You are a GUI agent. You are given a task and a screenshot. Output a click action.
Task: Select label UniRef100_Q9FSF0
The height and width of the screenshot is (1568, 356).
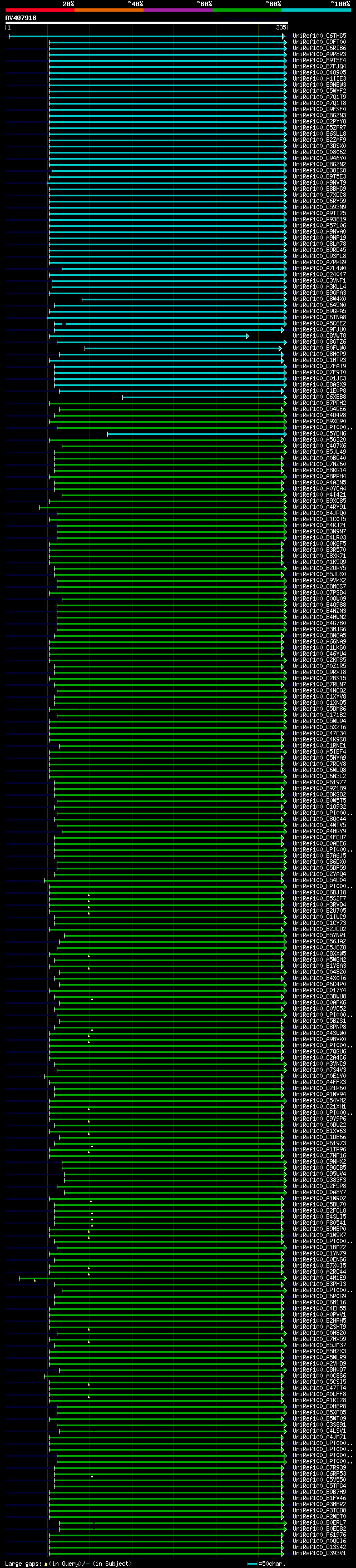319,110
